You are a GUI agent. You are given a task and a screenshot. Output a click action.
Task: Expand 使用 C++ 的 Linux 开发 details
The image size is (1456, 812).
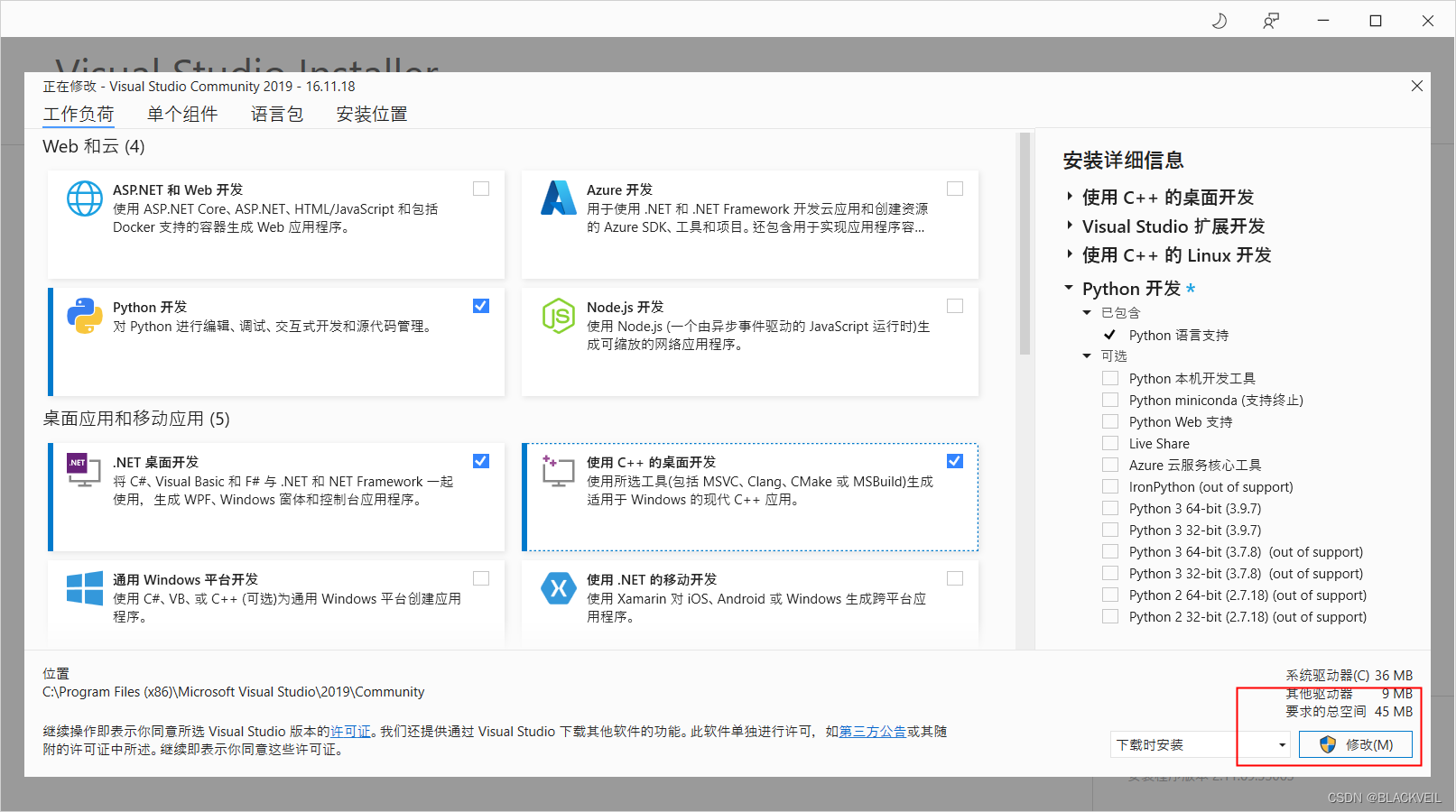pos(1070,254)
